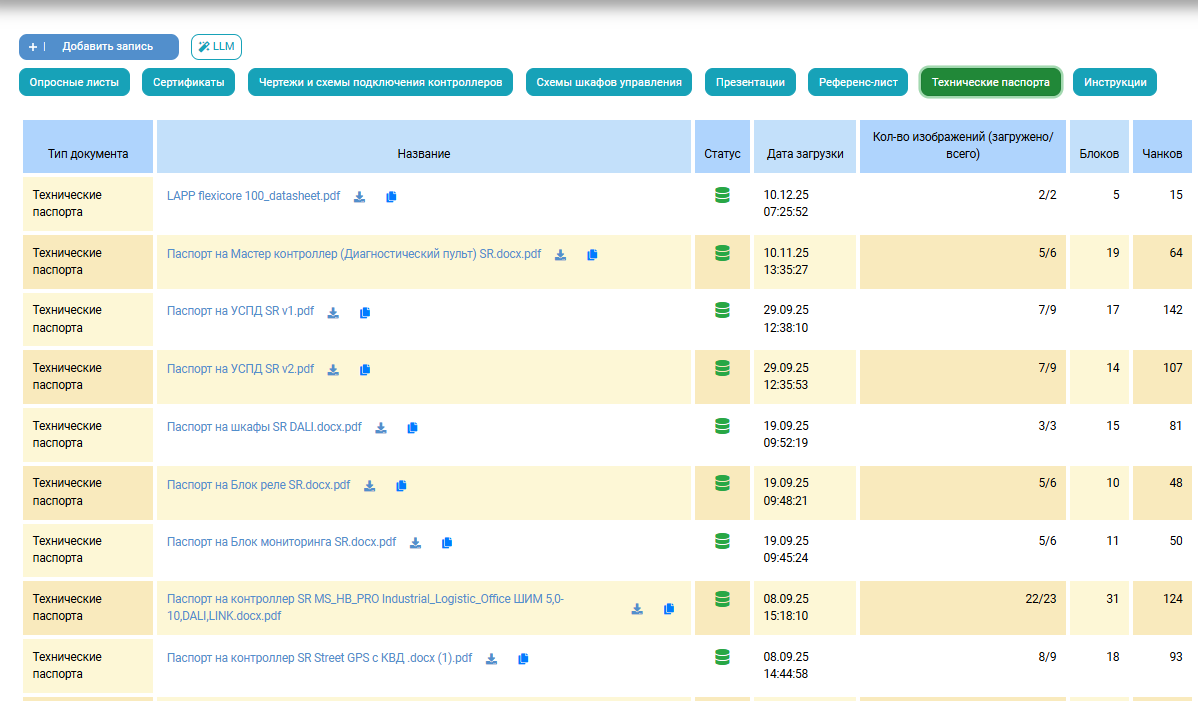Download LAPP flexicore 100_datasheet.pdf file
The width and height of the screenshot is (1198, 701).
tap(360, 197)
